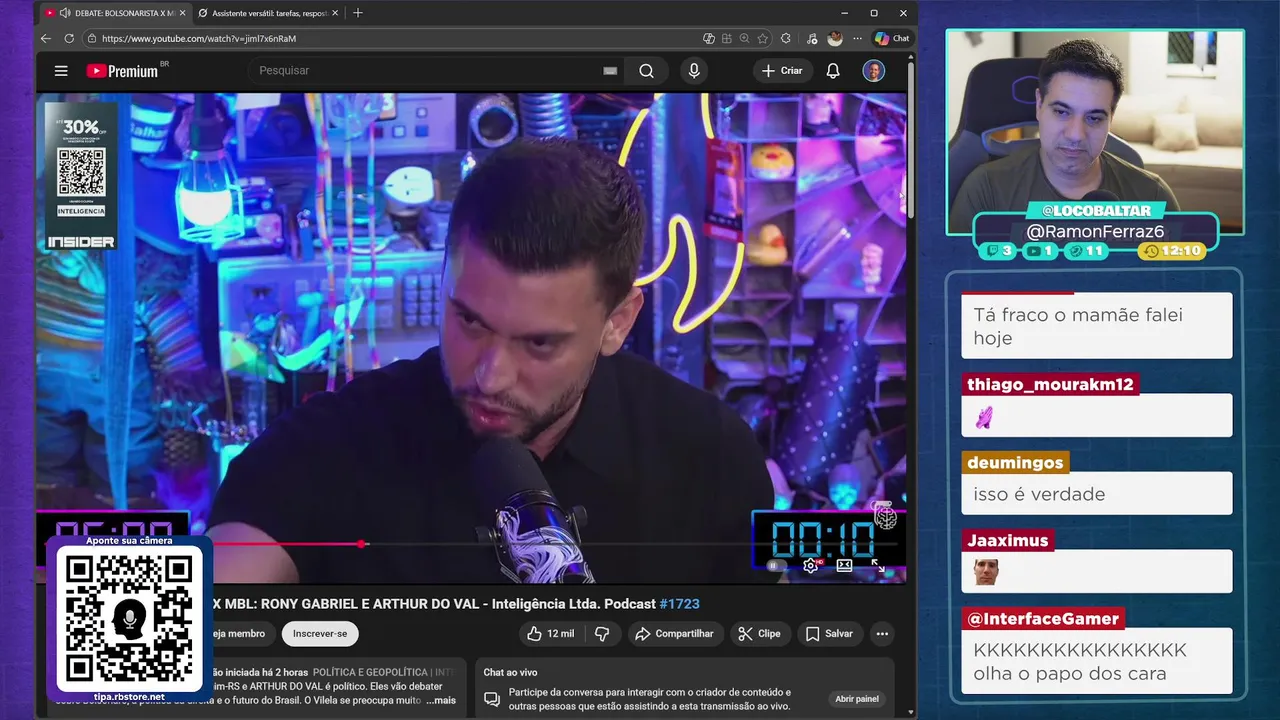
Task: Open browser zoom magnifier icon in address bar
Action: [x=745, y=38]
